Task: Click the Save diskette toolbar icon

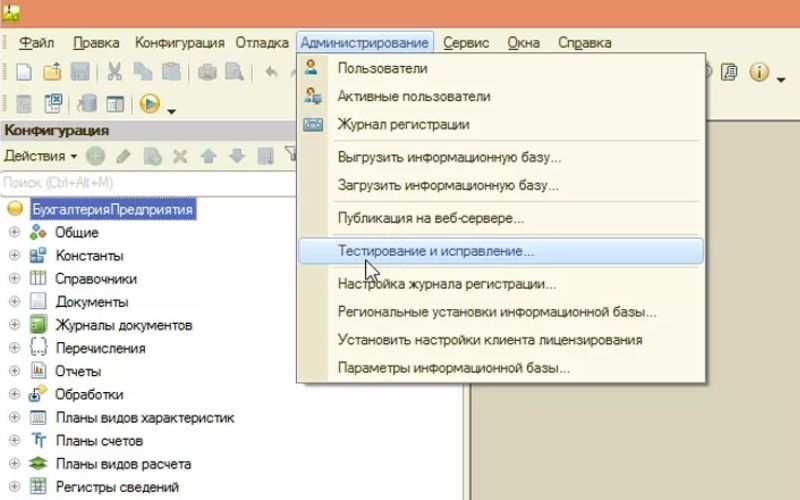Action: [80, 72]
